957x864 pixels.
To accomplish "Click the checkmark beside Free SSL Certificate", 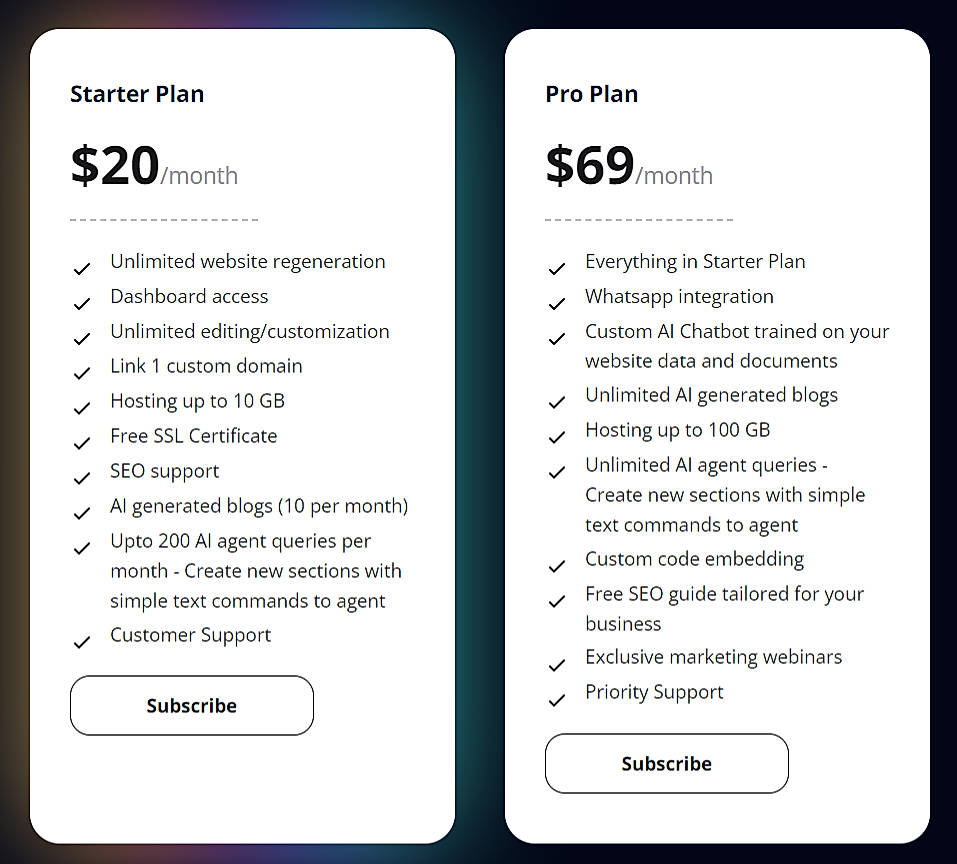I will coord(82,443).
